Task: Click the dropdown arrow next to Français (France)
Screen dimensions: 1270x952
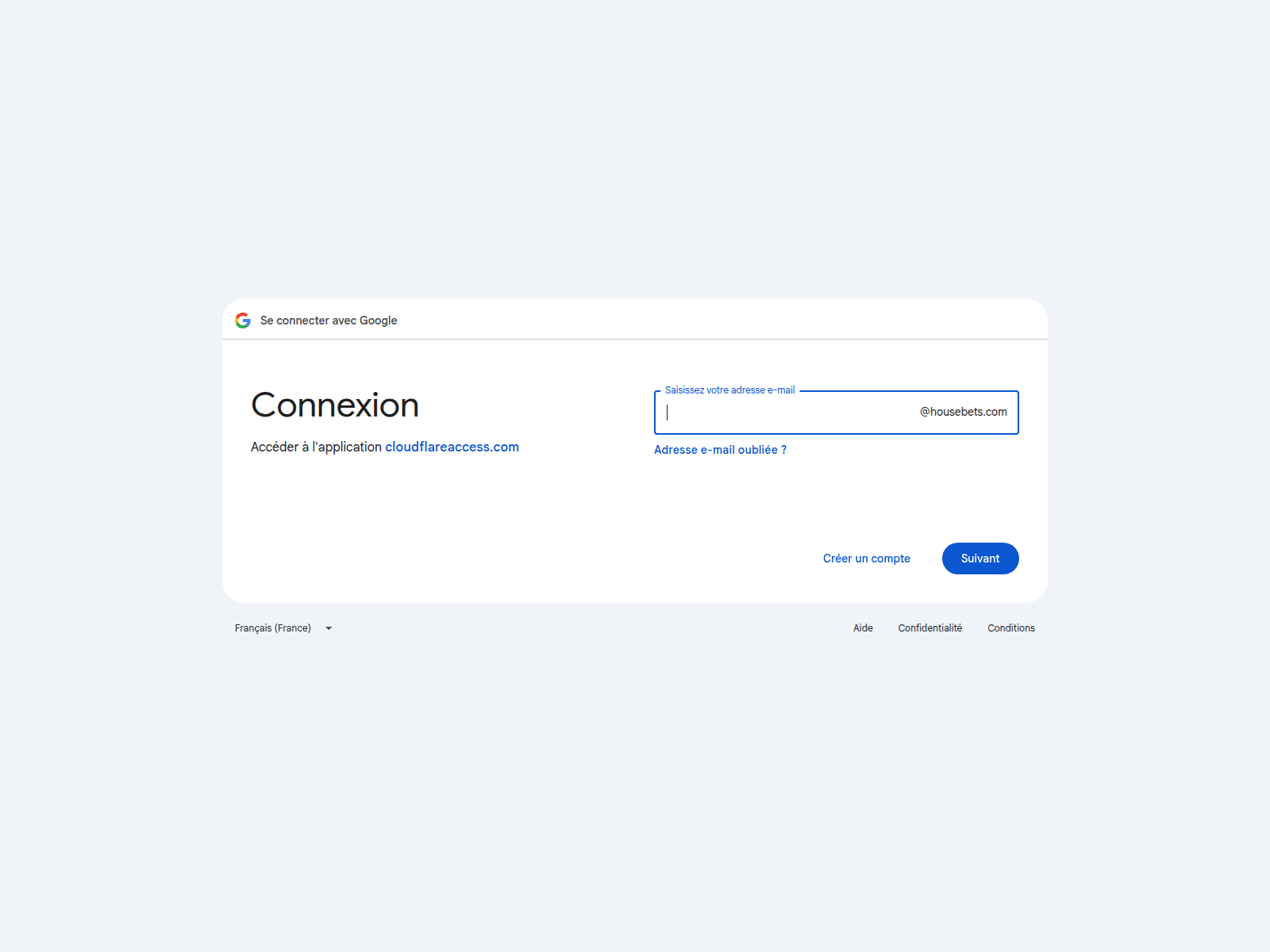Action: (x=329, y=628)
